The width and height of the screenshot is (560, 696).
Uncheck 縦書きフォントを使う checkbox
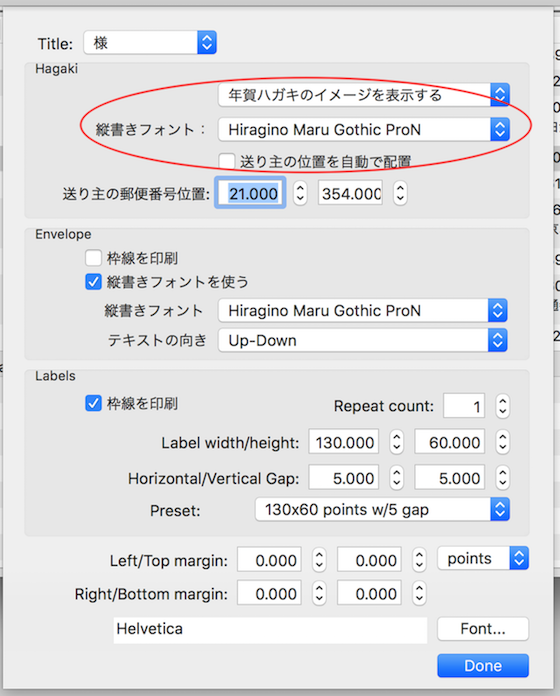coord(93,282)
